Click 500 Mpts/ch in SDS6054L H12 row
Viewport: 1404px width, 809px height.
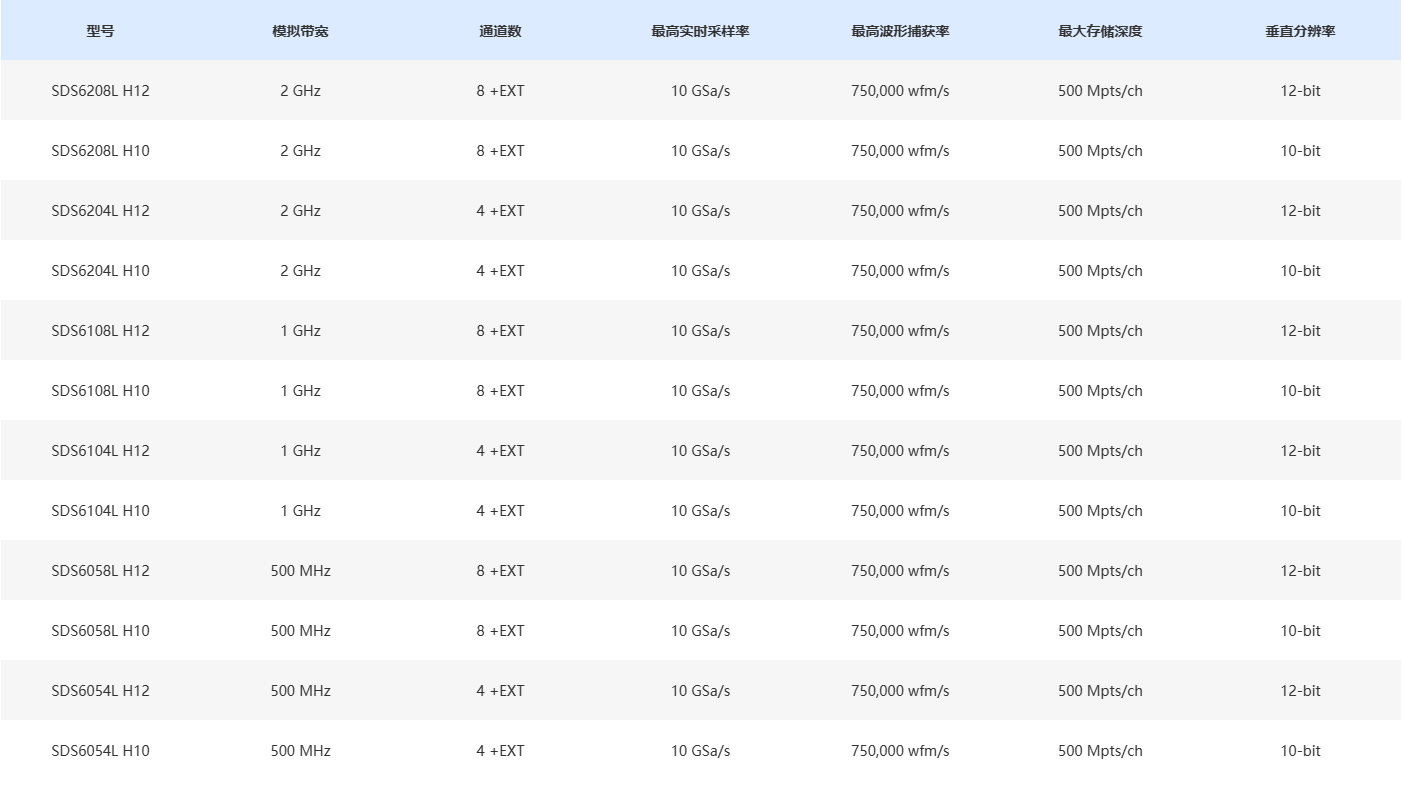(x=1100, y=691)
